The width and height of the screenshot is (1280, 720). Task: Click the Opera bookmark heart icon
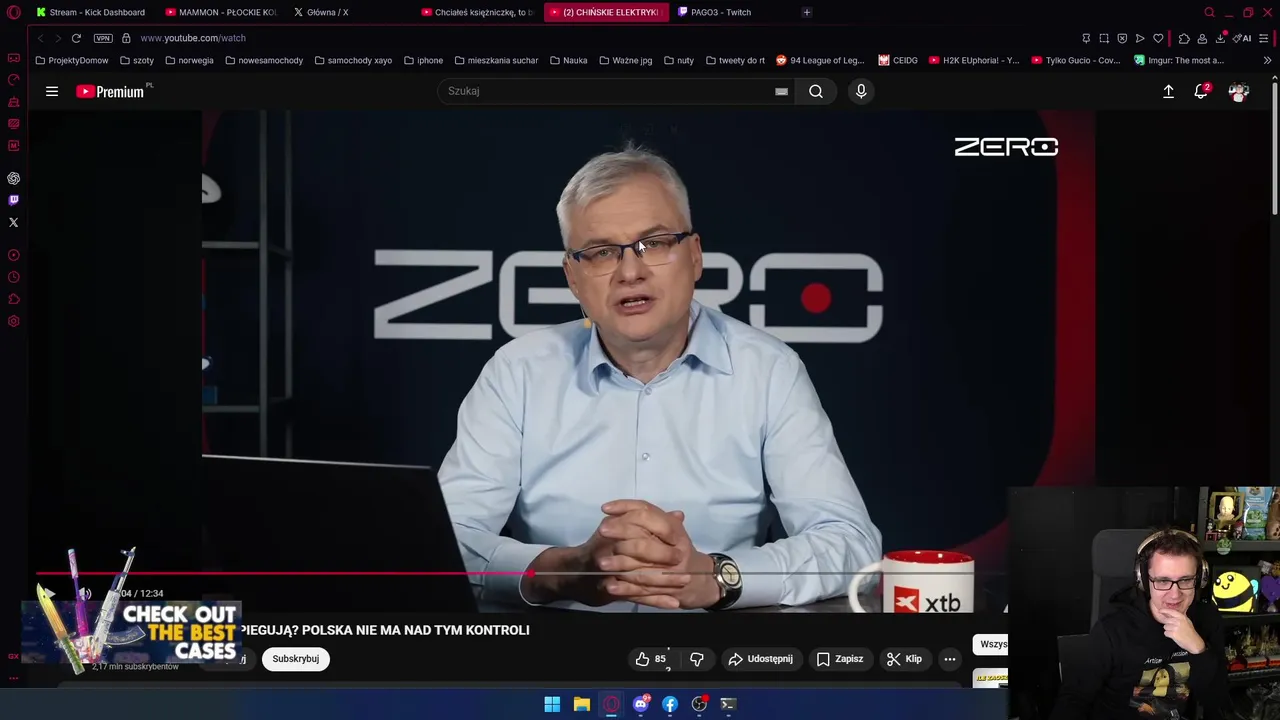(x=1158, y=38)
